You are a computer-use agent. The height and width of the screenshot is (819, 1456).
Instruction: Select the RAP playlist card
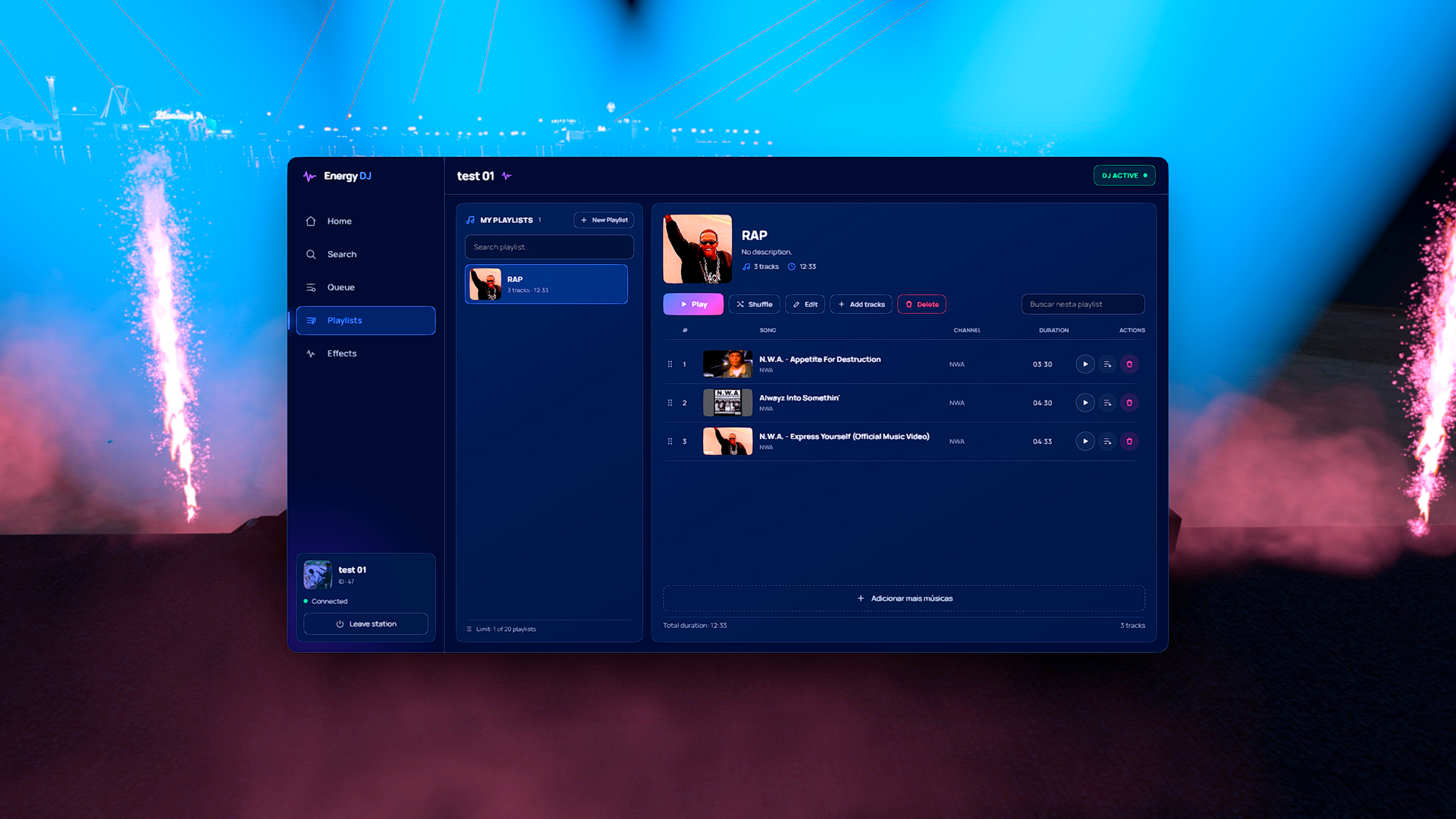(x=546, y=284)
